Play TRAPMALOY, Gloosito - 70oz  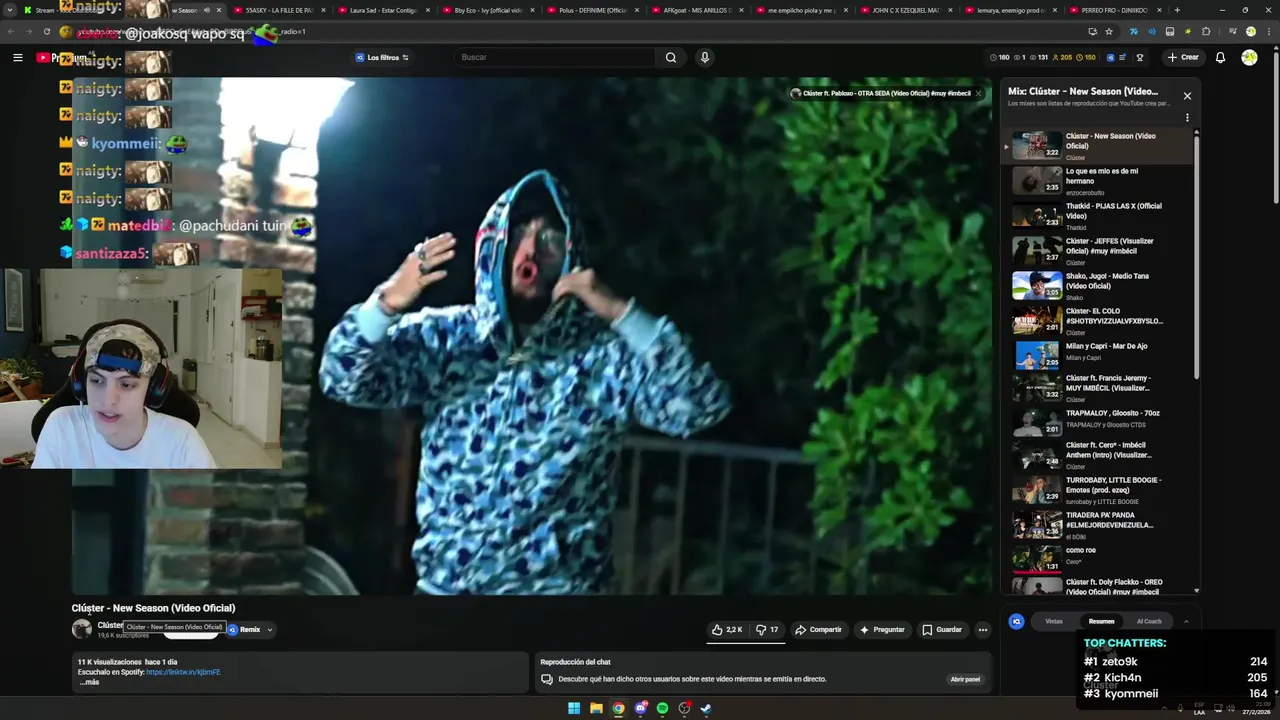click(x=1098, y=421)
